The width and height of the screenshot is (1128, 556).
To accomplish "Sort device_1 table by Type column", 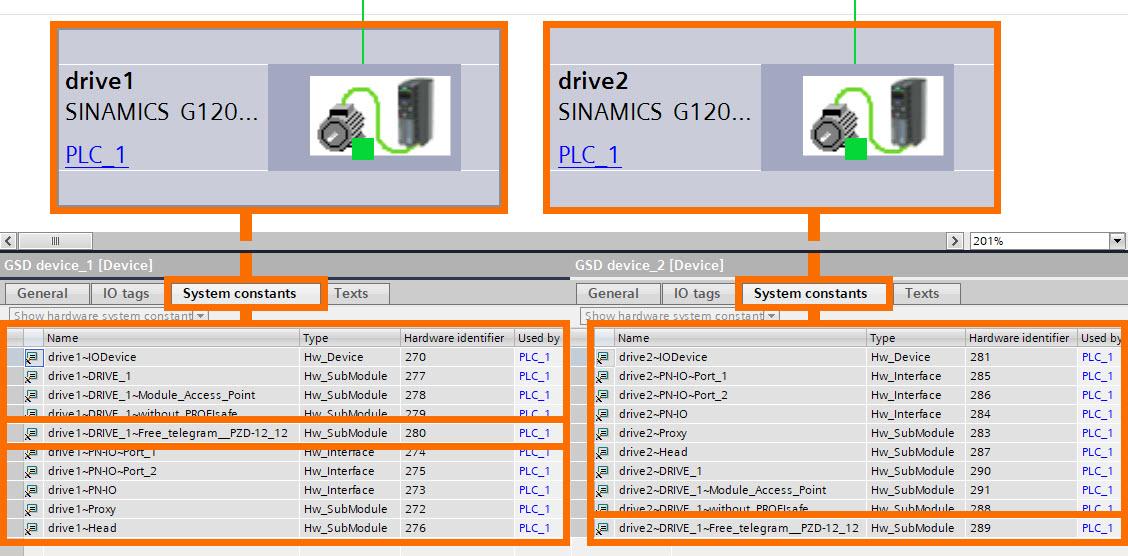I will tap(350, 338).
